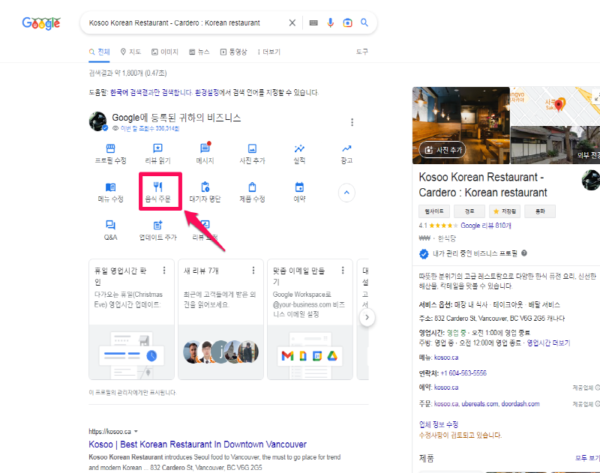Open 휴일 영업시간 확인 suggestion card
600x473 pixels.
coord(131,320)
